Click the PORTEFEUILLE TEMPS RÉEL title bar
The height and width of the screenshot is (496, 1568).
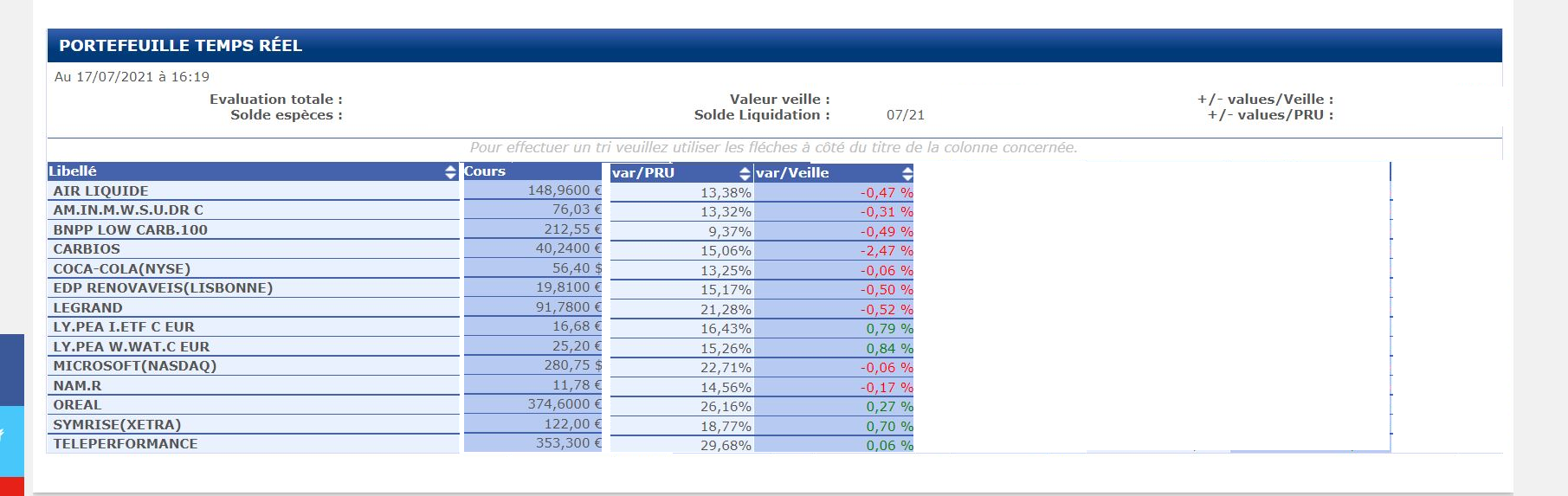click(774, 46)
